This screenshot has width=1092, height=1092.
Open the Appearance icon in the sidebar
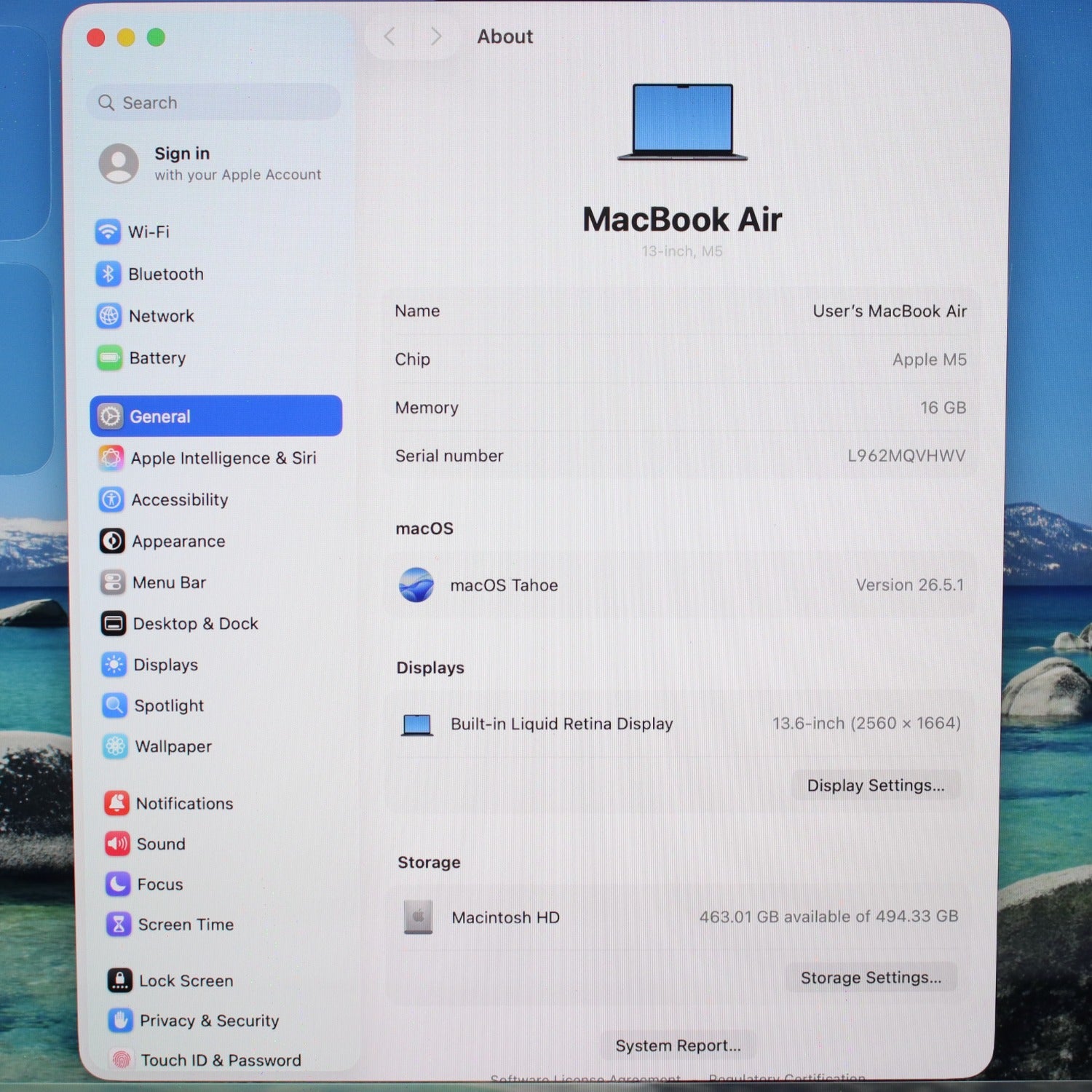pyautogui.click(x=112, y=541)
